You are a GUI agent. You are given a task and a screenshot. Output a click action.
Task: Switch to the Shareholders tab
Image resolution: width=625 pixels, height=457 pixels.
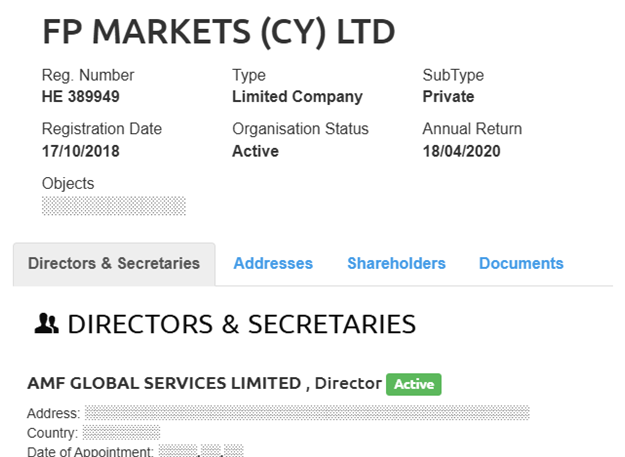point(396,263)
